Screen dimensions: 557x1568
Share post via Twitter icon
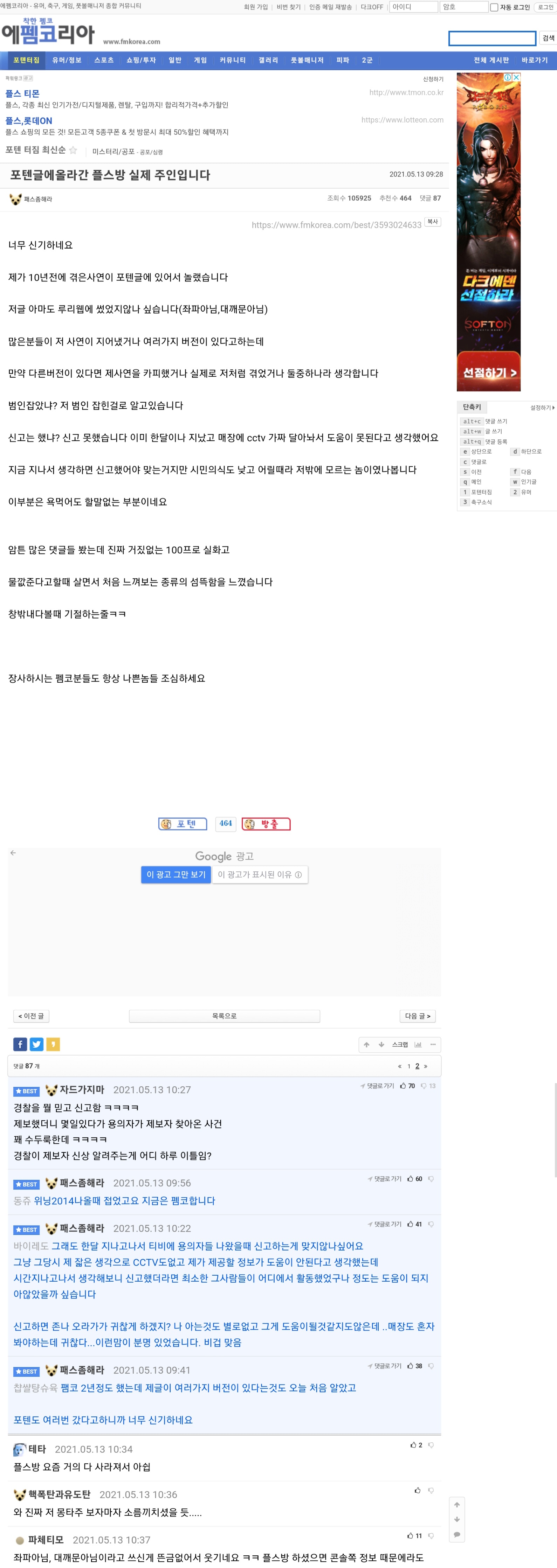tap(36, 1045)
